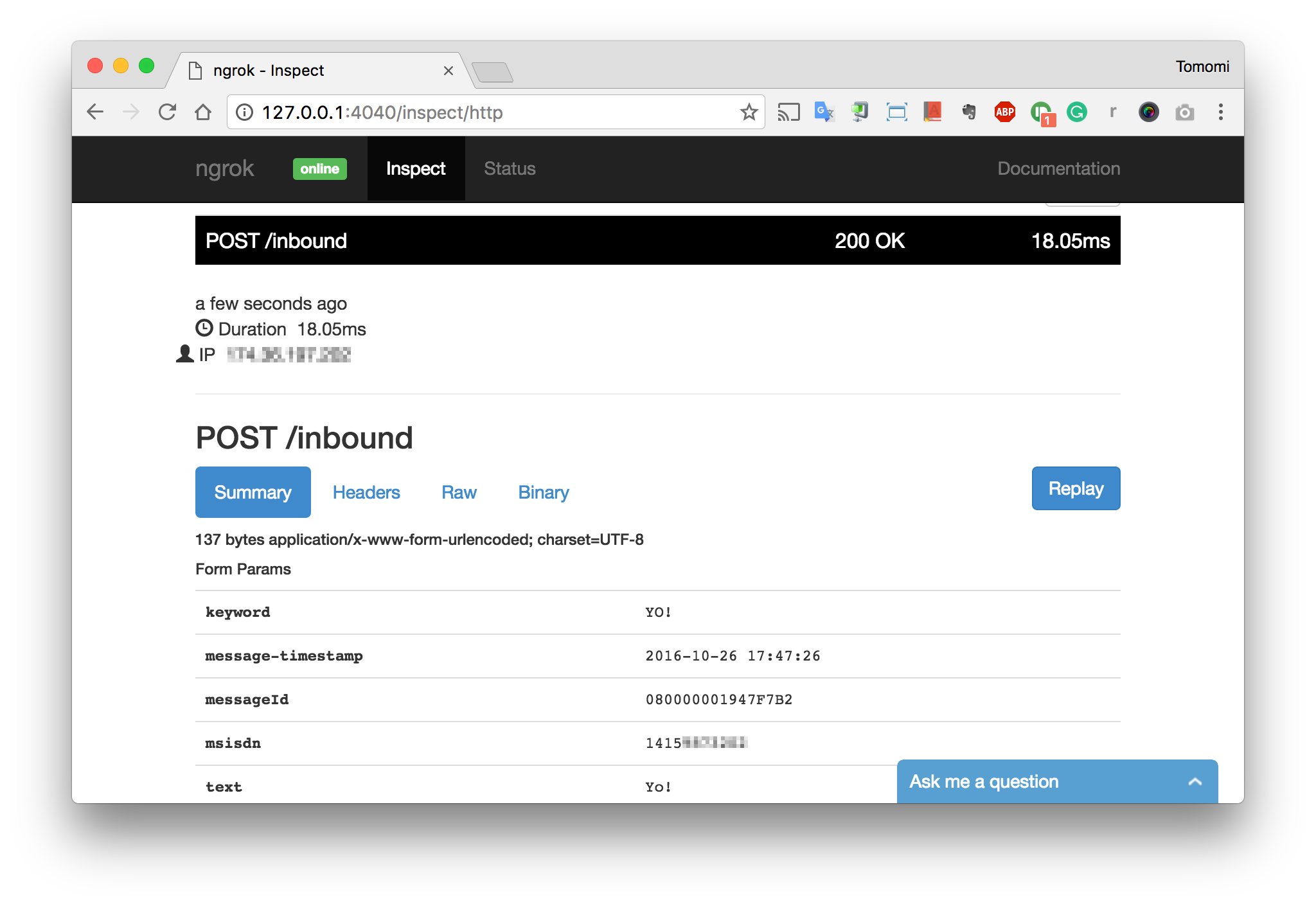Close the ngrok - Inspect tab
The width and height of the screenshot is (1316, 906).
pyautogui.click(x=449, y=71)
